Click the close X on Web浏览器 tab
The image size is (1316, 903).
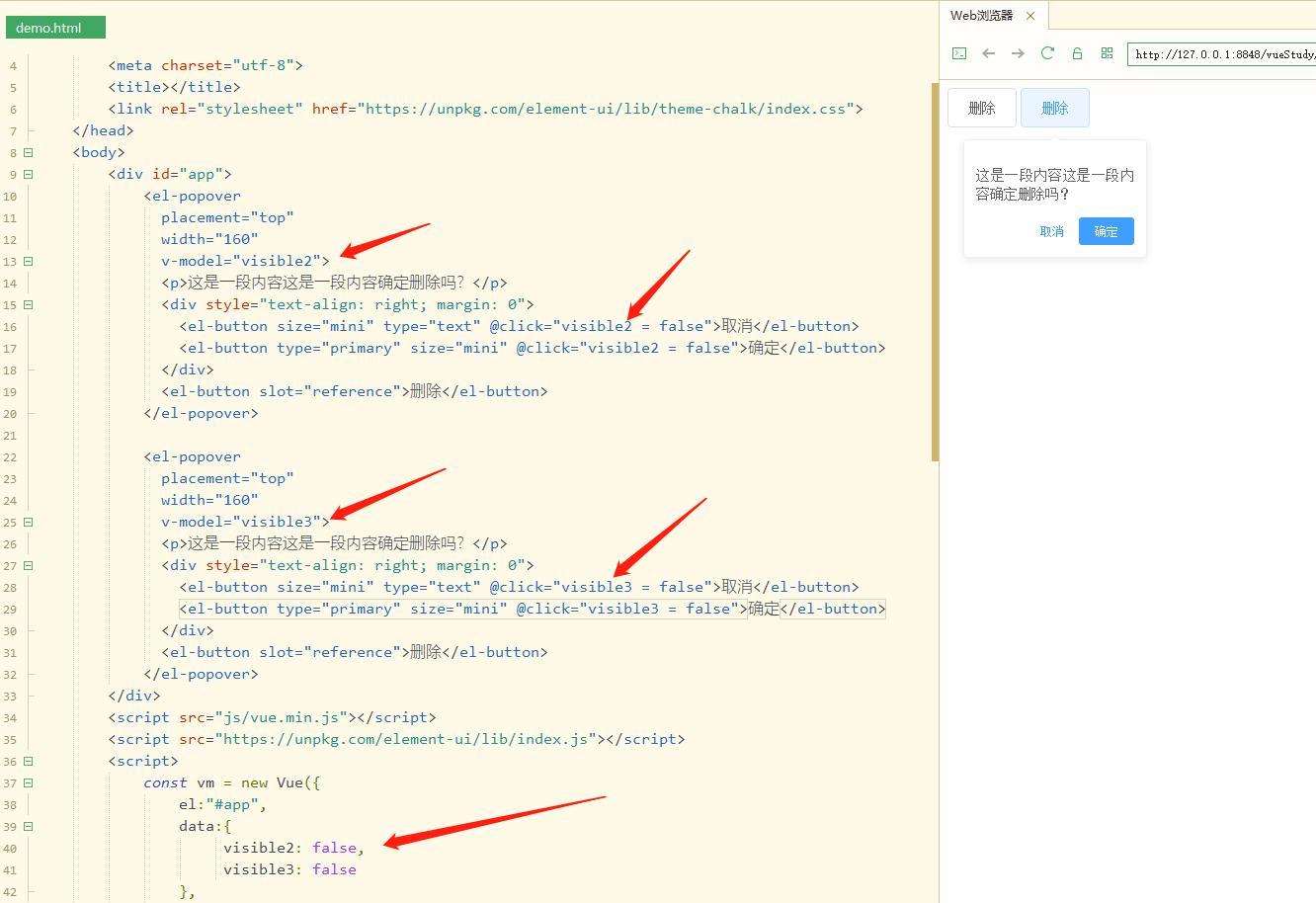1030,15
